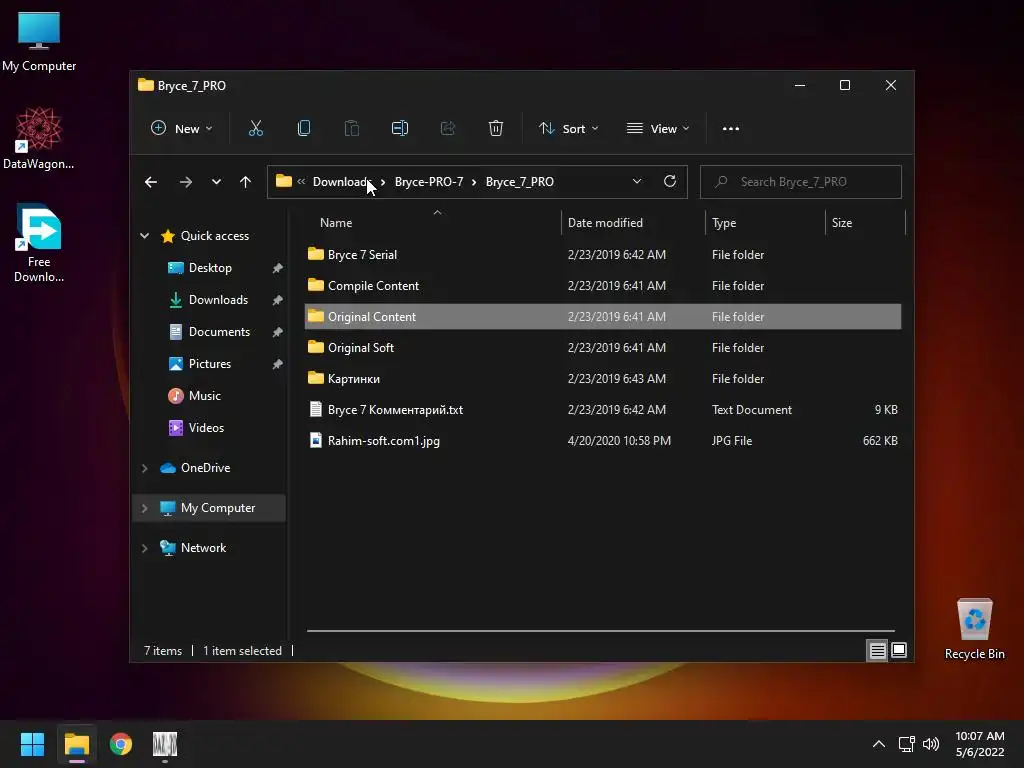Sort by the Name column header

pyautogui.click(x=432, y=223)
